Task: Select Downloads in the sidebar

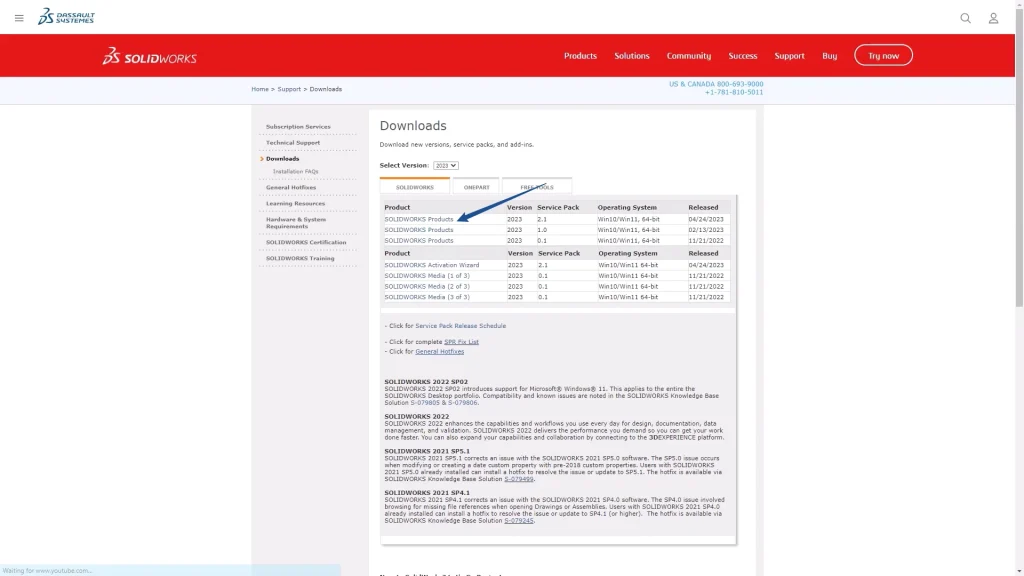Action: click(x=282, y=159)
